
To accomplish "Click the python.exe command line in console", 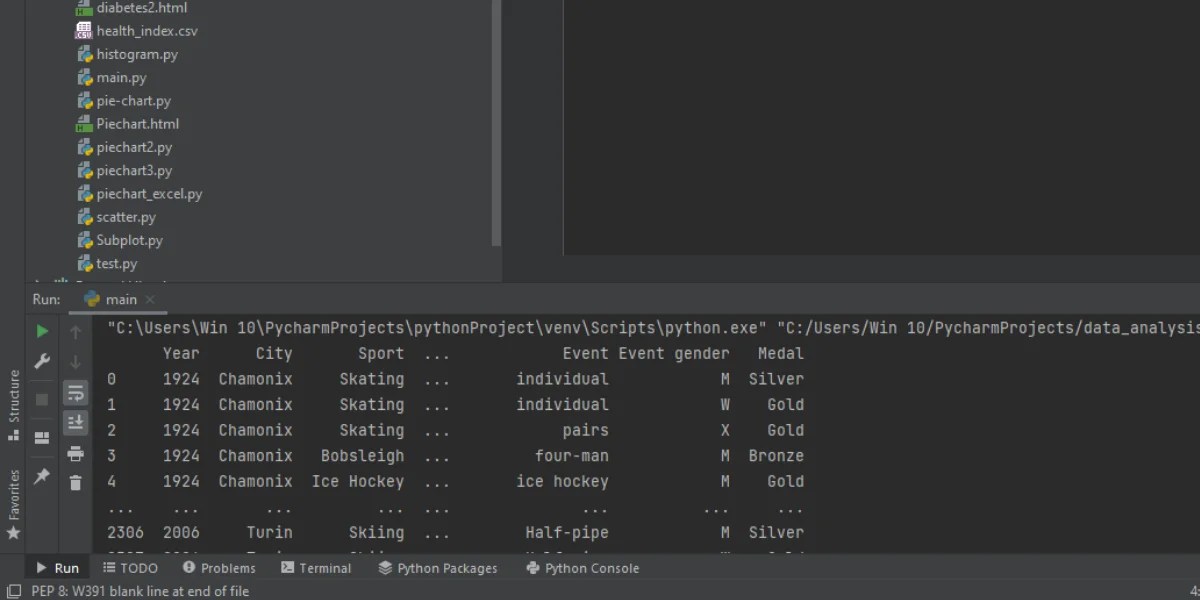I will [x=653, y=328].
